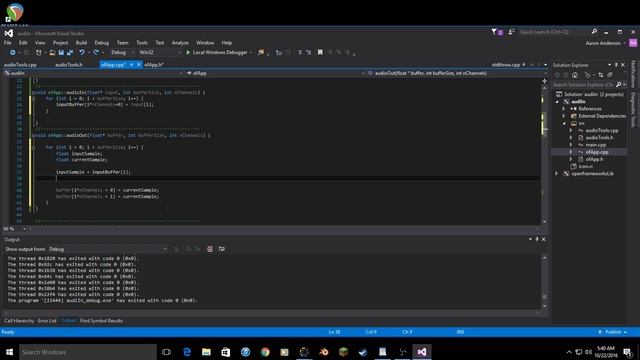Open the File menu
This screenshot has width=640, height=360.
7,43
